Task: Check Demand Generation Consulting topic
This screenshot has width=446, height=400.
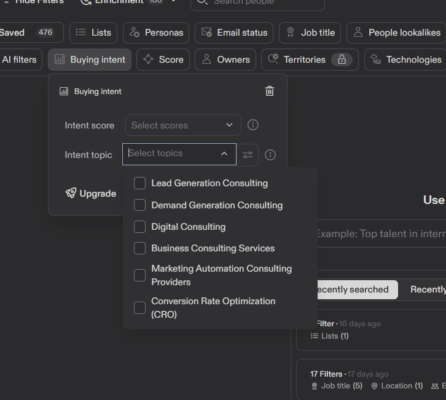Action: tap(140, 205)
